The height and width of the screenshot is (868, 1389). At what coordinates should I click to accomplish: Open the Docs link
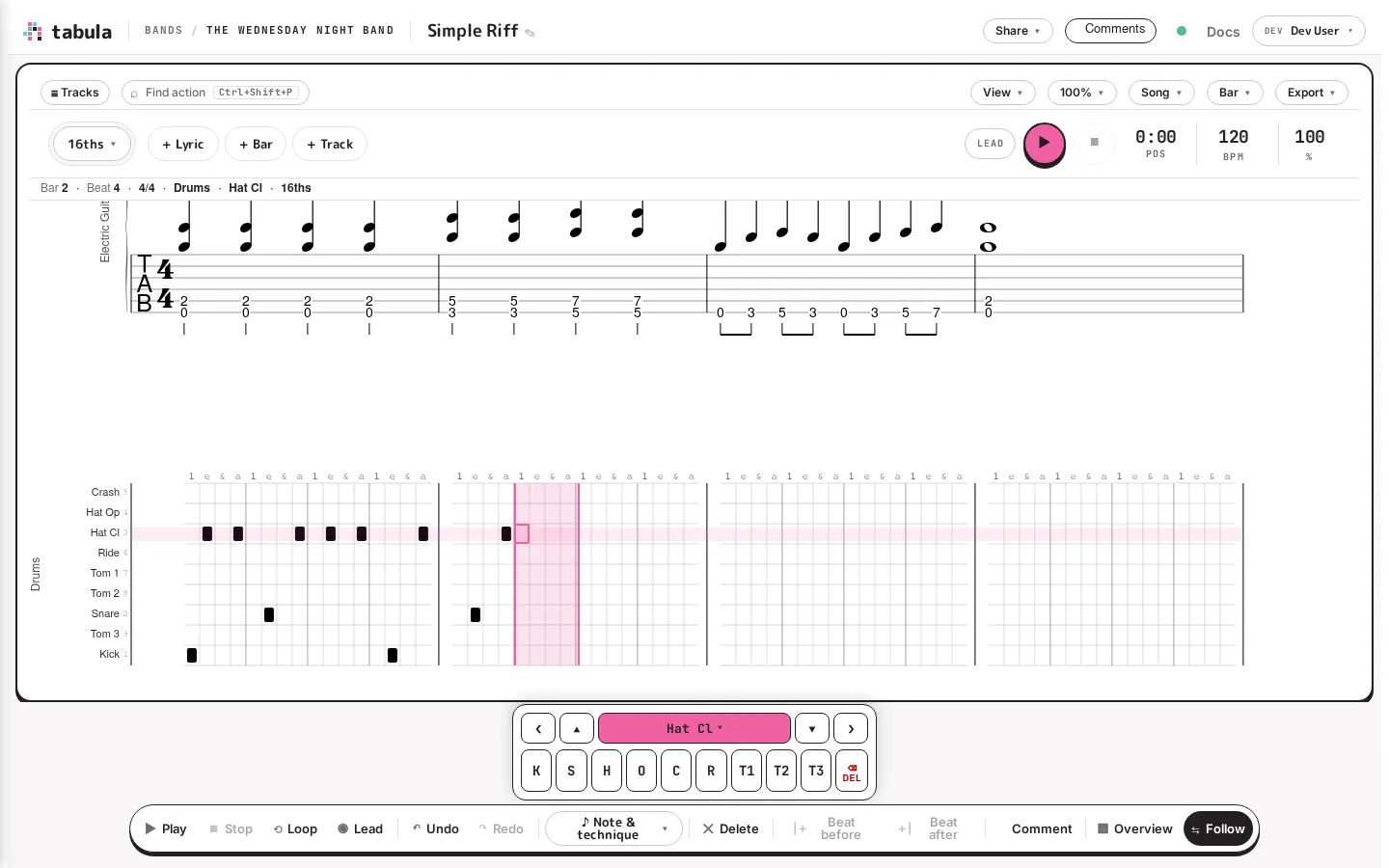(1223, 32)
